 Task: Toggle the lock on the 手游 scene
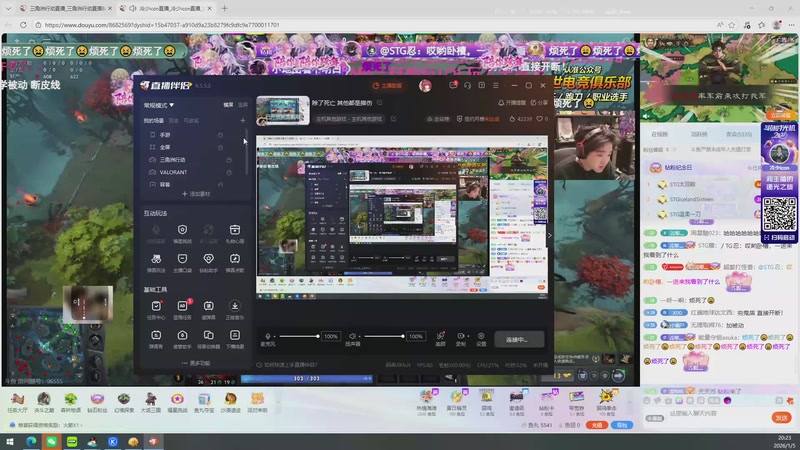pyautogui.click(x=220, y=135)
